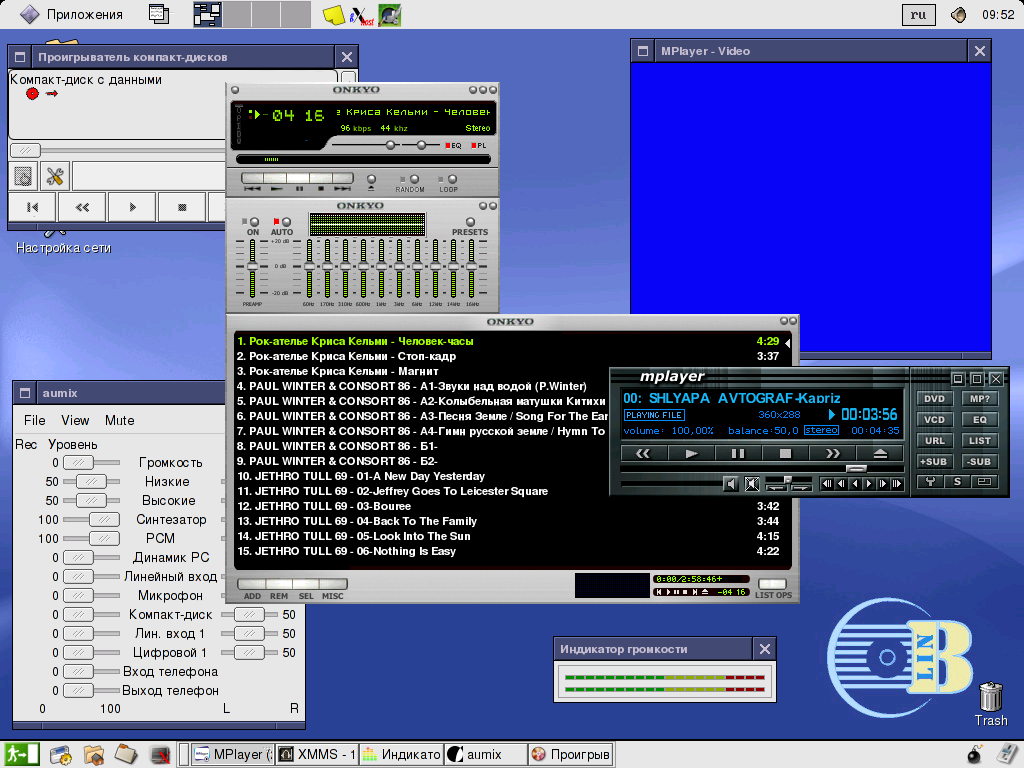
Task: Click the MP? button in mplayer
Action: [x=980, y=399]
